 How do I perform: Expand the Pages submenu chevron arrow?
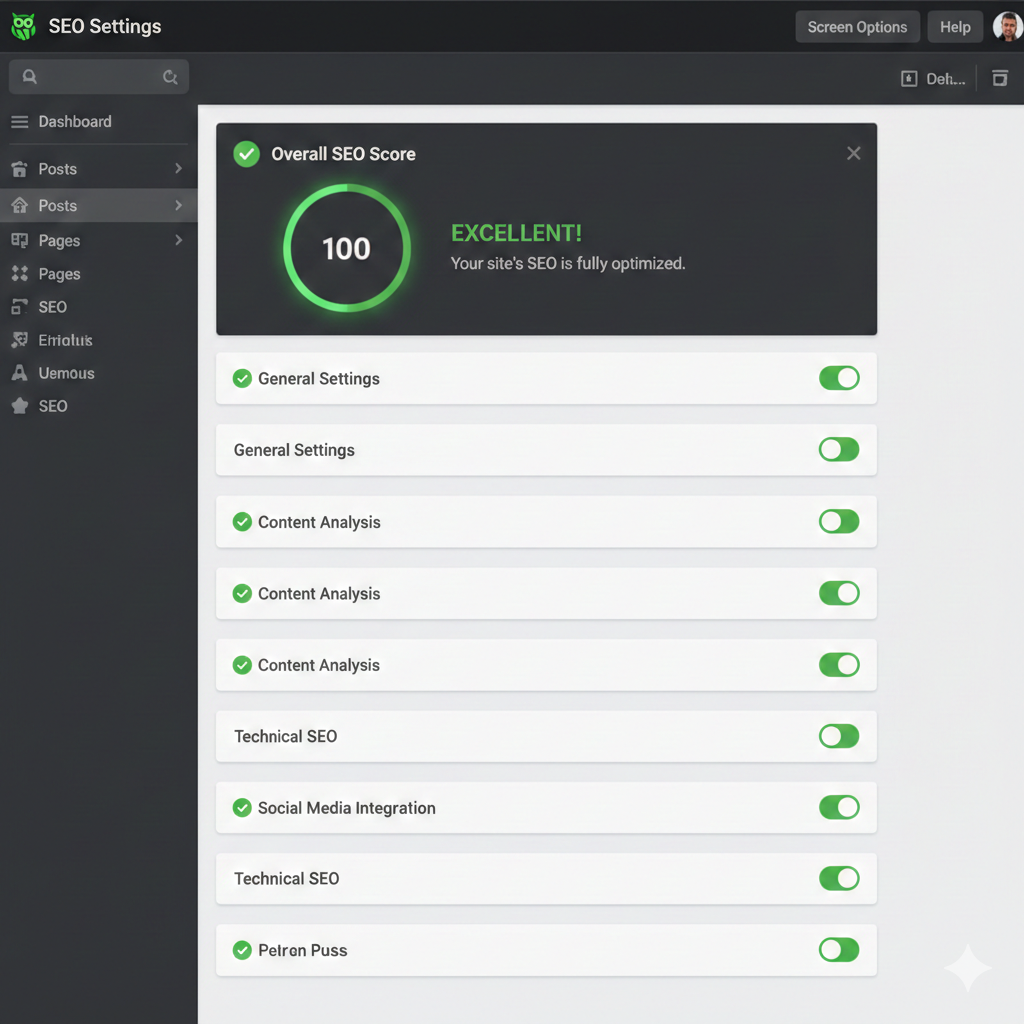click(x=178, y=240)
